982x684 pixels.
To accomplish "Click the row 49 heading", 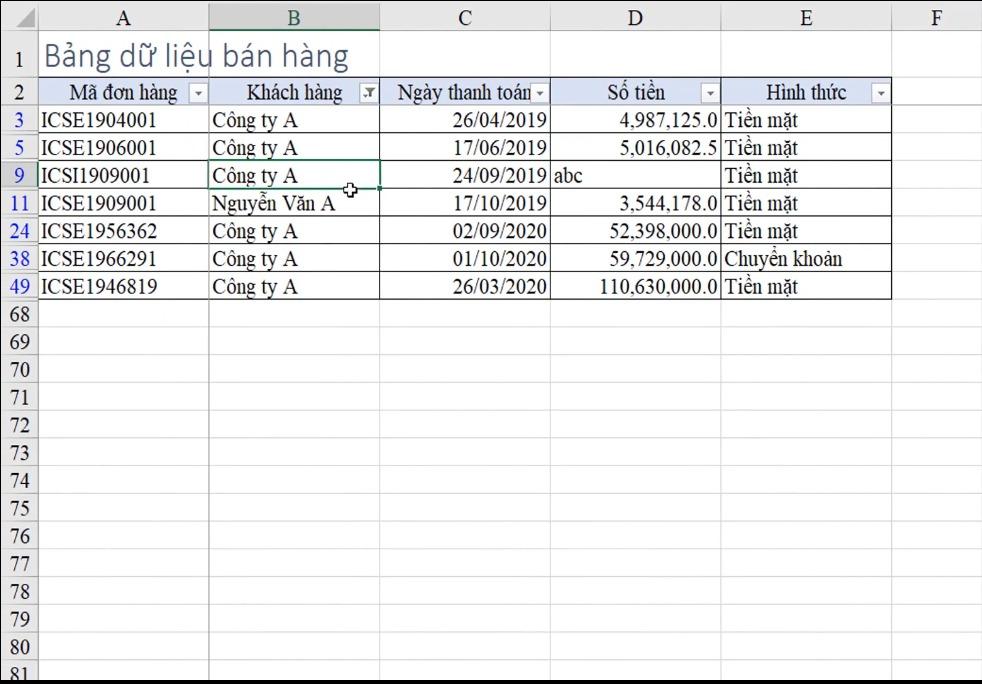I will (19, 286).
